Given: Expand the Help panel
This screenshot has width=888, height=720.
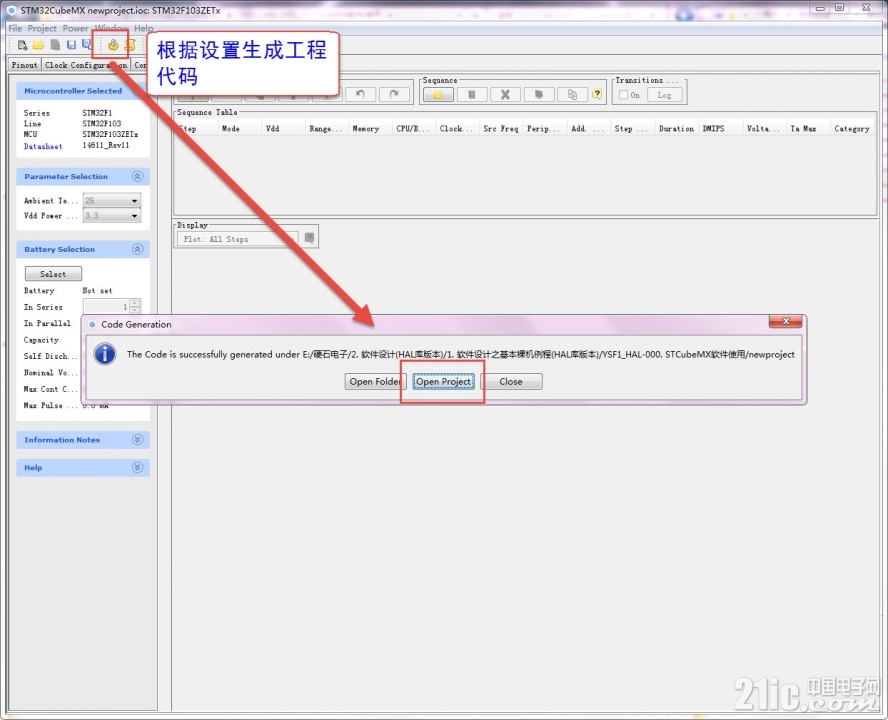Looking at the screenshot, I should coord(138,467).
